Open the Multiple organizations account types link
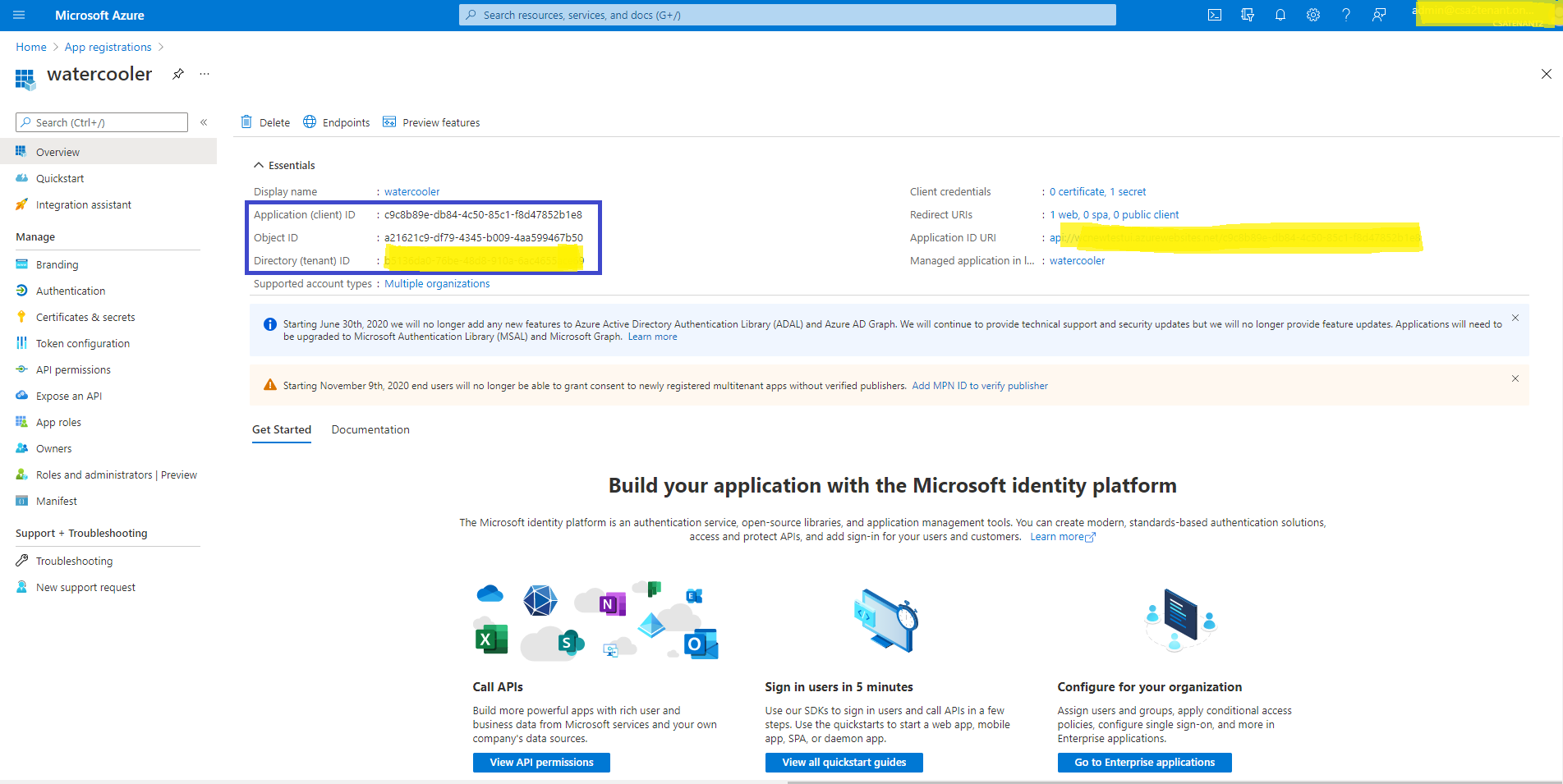The width and height of the screenshot is (1563, 784). pyautogui.click(x=437, y=283)
